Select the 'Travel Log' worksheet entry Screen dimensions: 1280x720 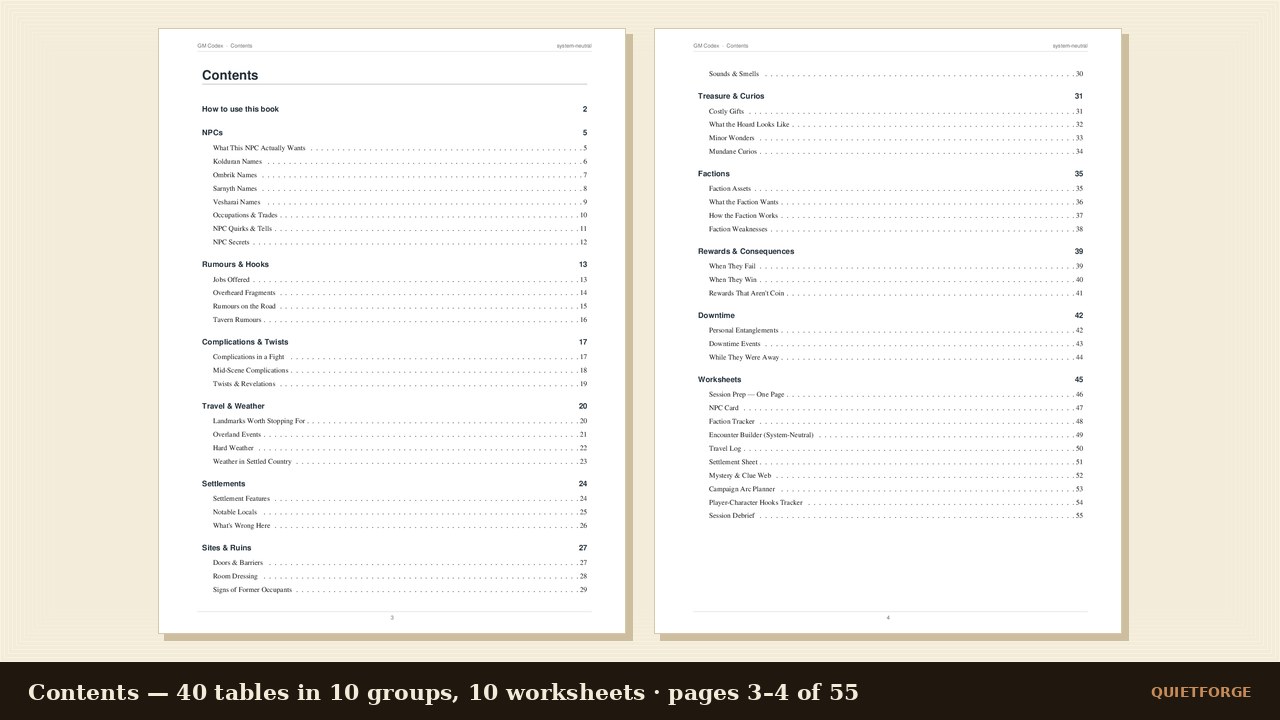point(896,449)
